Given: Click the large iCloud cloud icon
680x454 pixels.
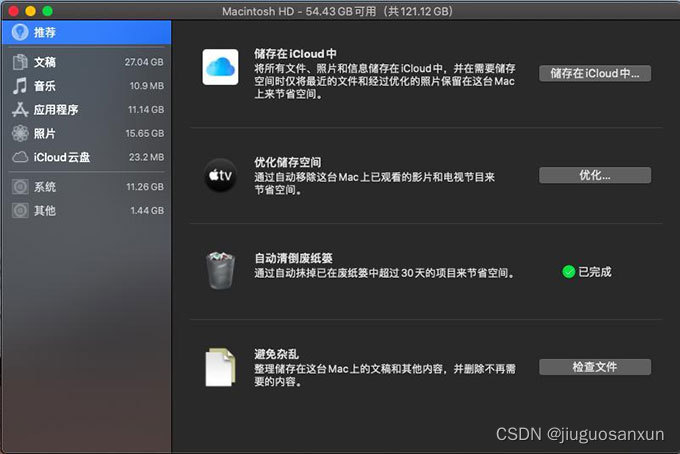Looking at the screenshot, I should [220, 67].
